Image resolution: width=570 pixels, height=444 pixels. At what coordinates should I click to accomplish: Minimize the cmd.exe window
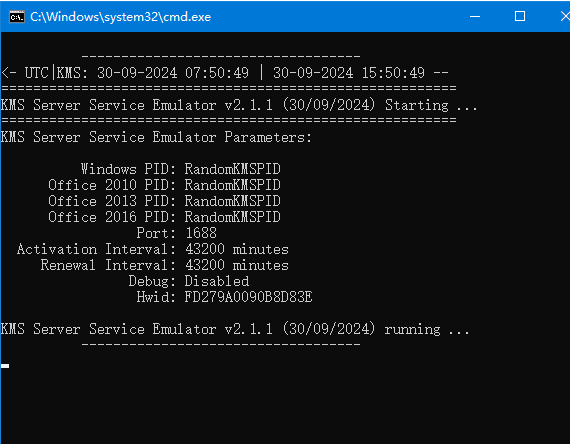coord(475,16)
